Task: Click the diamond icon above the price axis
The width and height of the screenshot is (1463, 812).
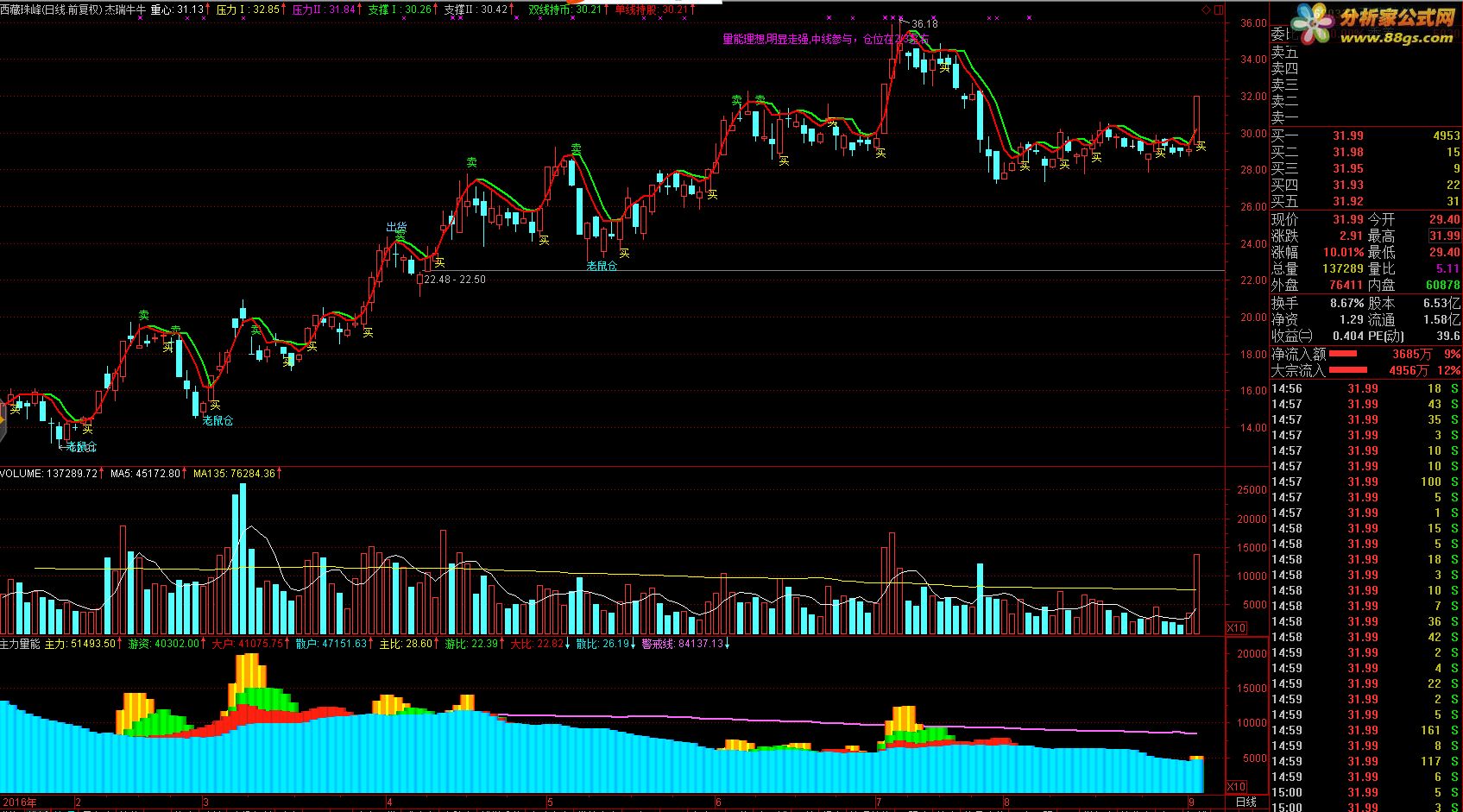Action: 1205,9
